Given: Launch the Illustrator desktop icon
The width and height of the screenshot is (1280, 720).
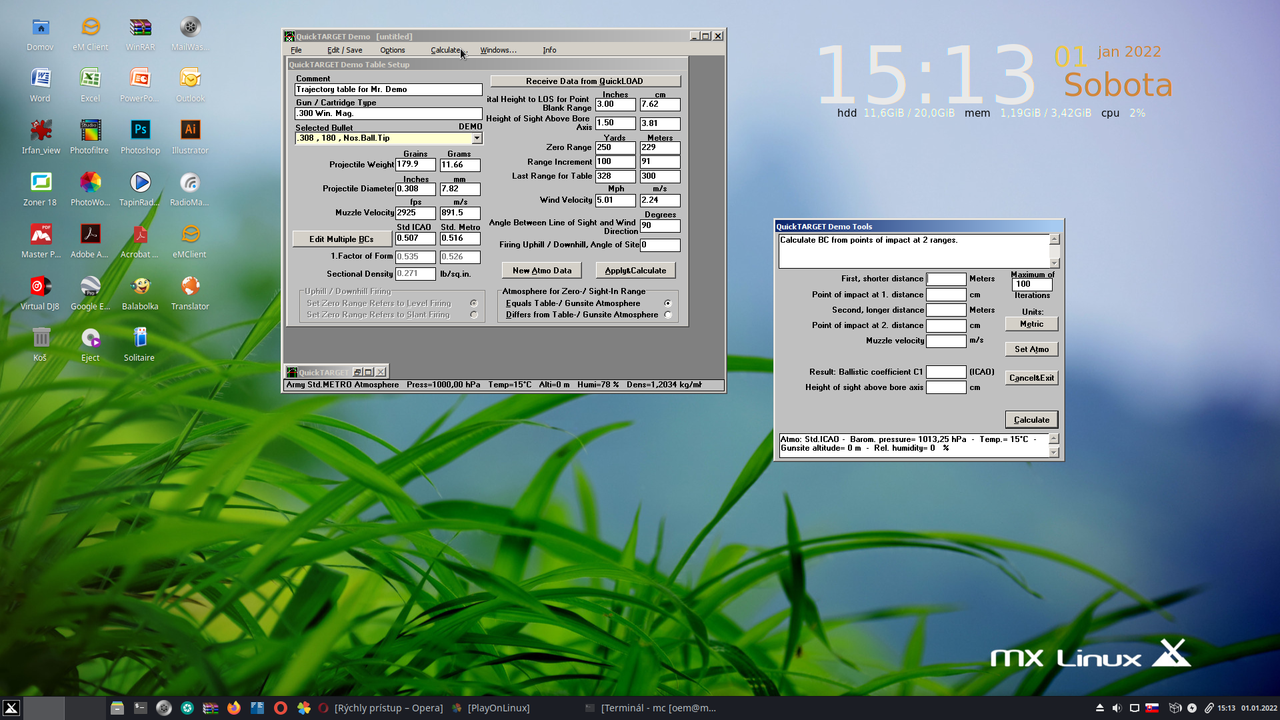Looking at the screenshot, I should (x=190, y=131).
